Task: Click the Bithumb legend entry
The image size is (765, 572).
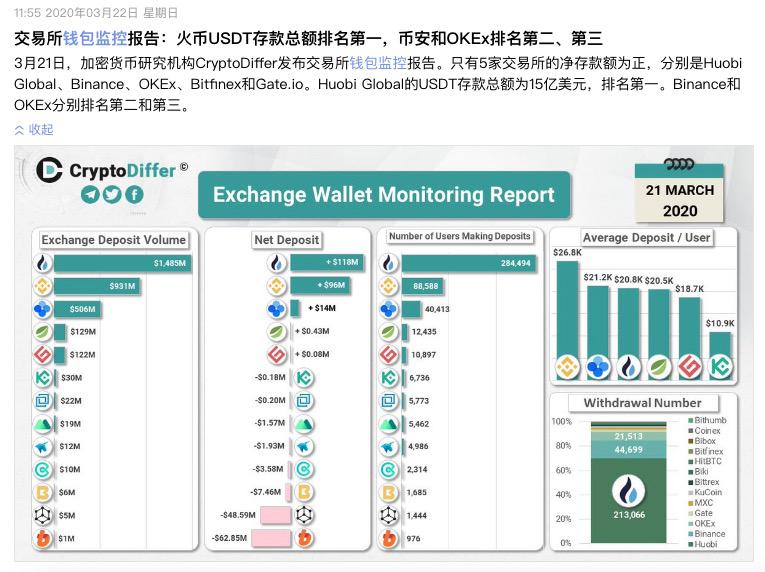Action: 707,420
